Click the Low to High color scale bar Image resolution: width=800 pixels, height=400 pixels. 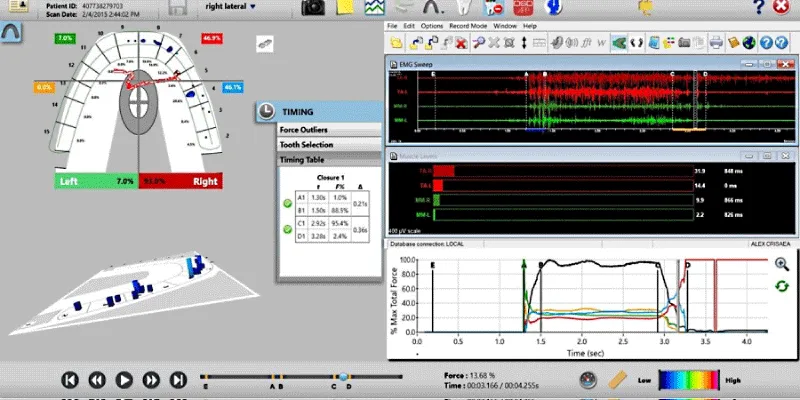tap(689, 380)
